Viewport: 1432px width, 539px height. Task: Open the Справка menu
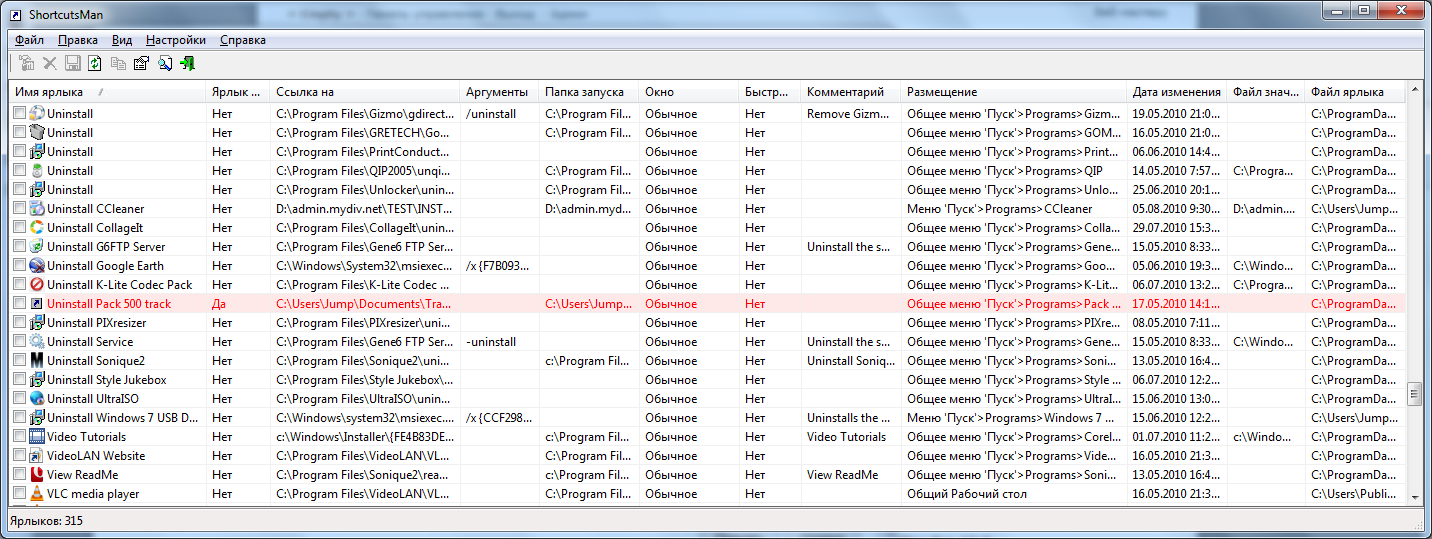243,40
